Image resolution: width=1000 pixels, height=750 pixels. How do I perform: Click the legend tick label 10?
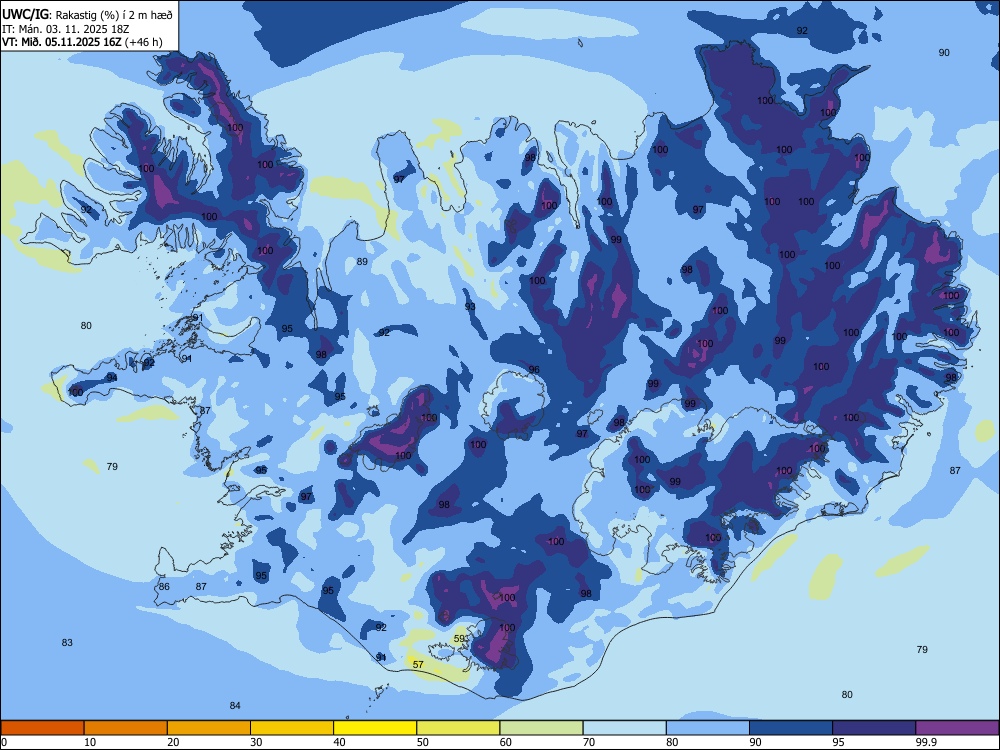pyautogui.click(x=90, y=742)
